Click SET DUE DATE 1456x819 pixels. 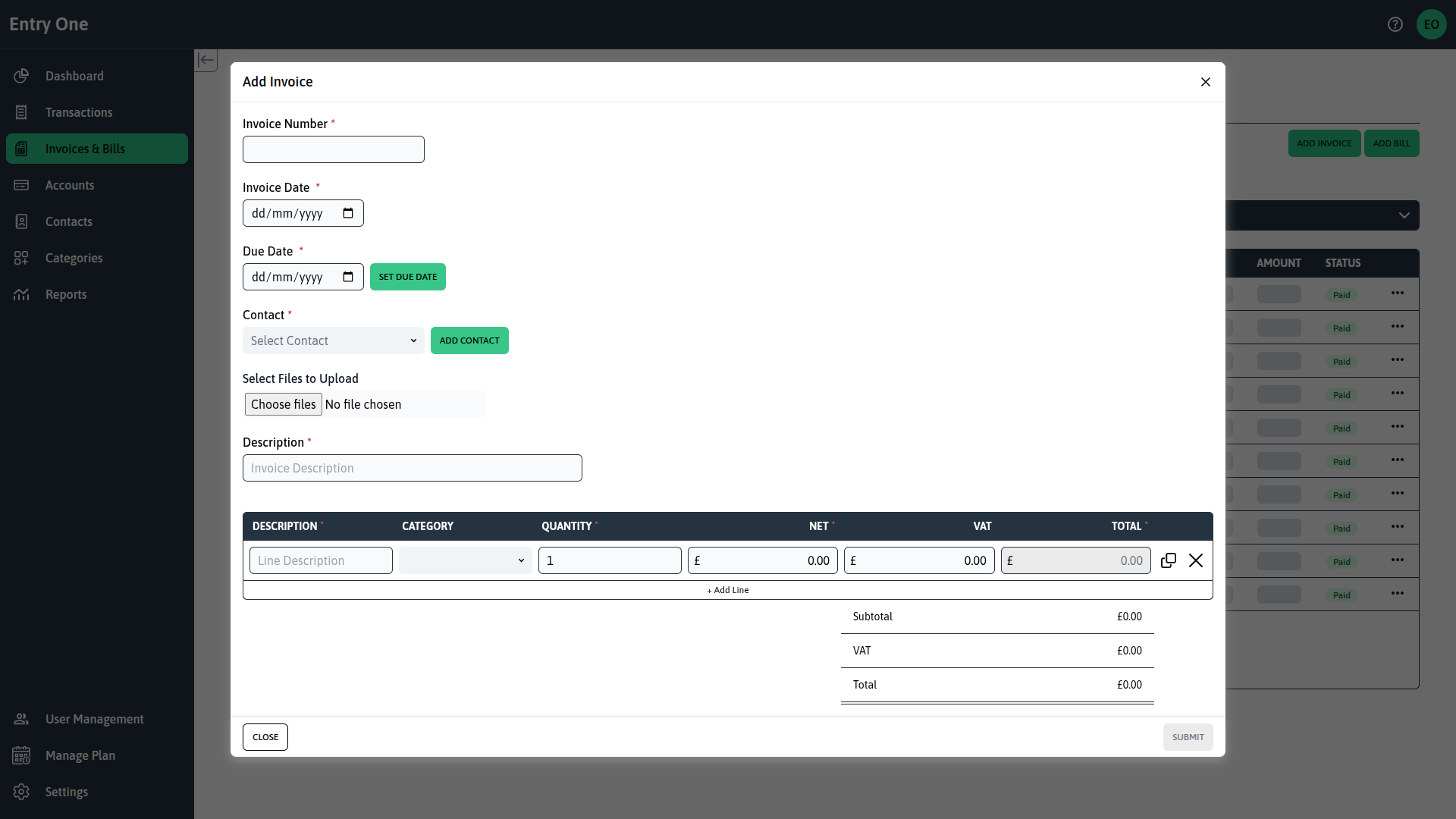[407, 277]
